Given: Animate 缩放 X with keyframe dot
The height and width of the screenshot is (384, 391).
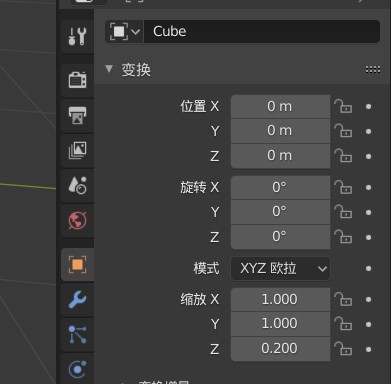Looking at the screenshot, I should point(368,300).
